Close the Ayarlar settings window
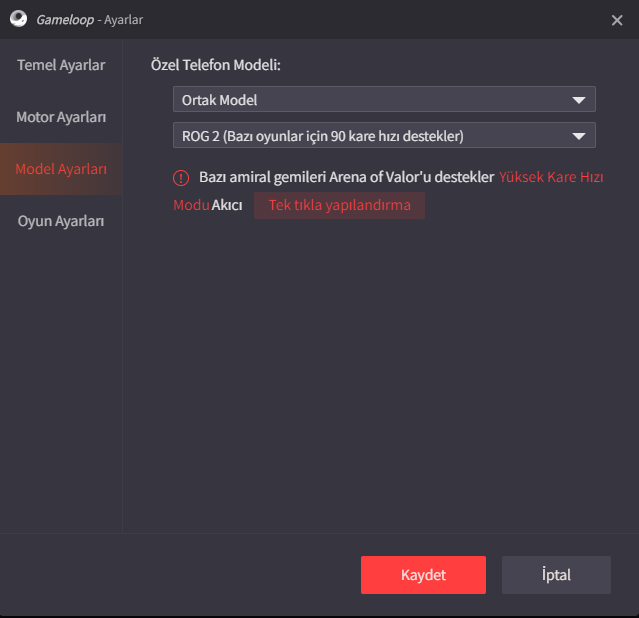The image size is (639, 618). [x=617, y=20]
